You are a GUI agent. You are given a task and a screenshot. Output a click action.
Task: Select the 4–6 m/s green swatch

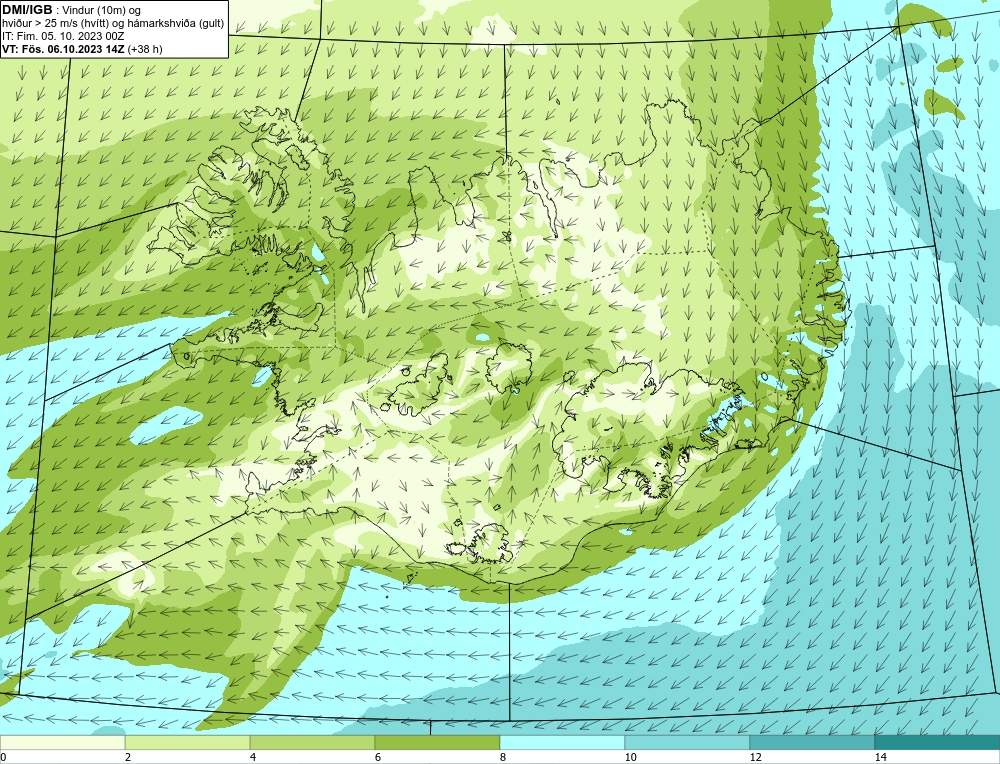312,742
